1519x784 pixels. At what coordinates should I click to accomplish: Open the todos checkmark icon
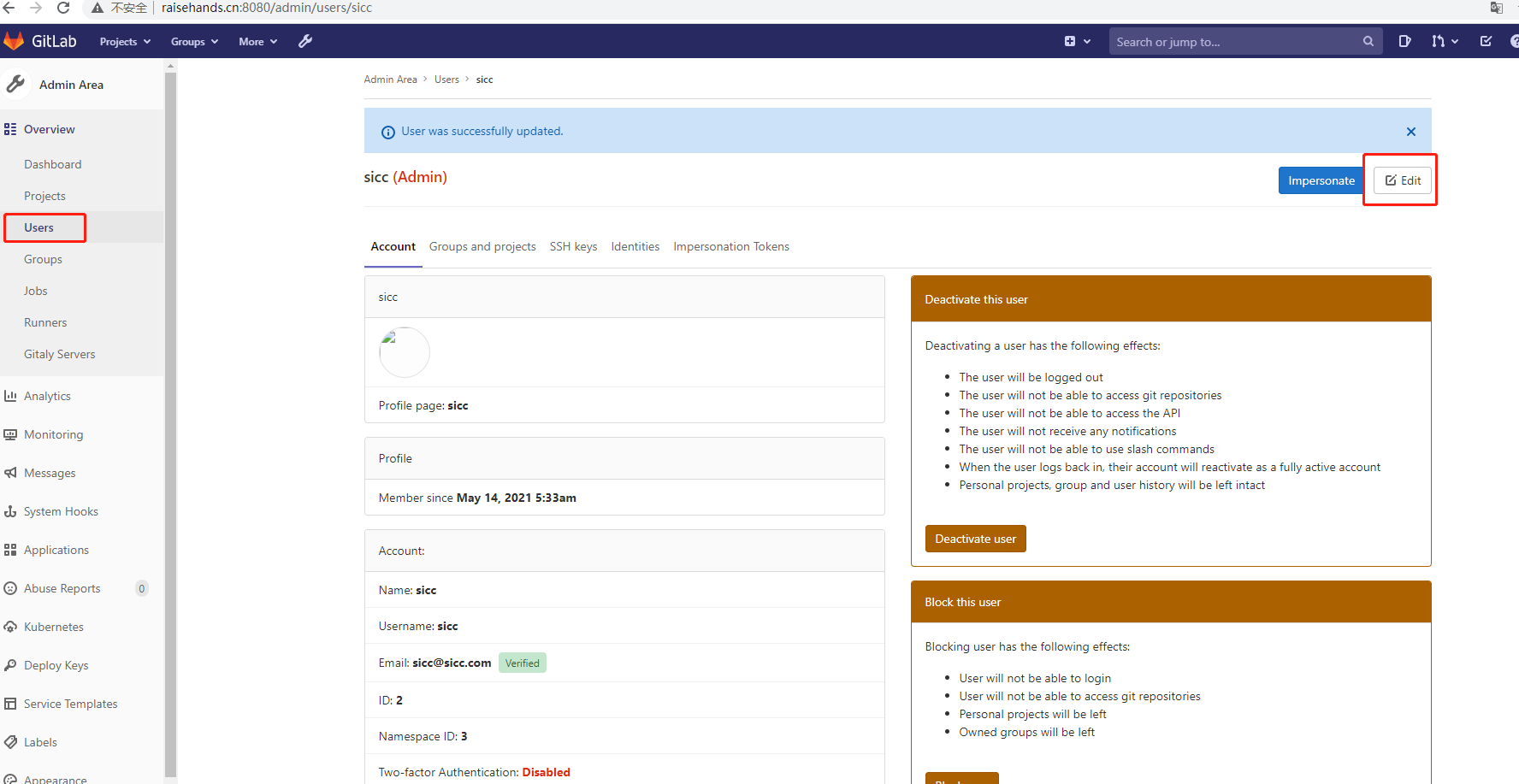tap(1486, 40)
